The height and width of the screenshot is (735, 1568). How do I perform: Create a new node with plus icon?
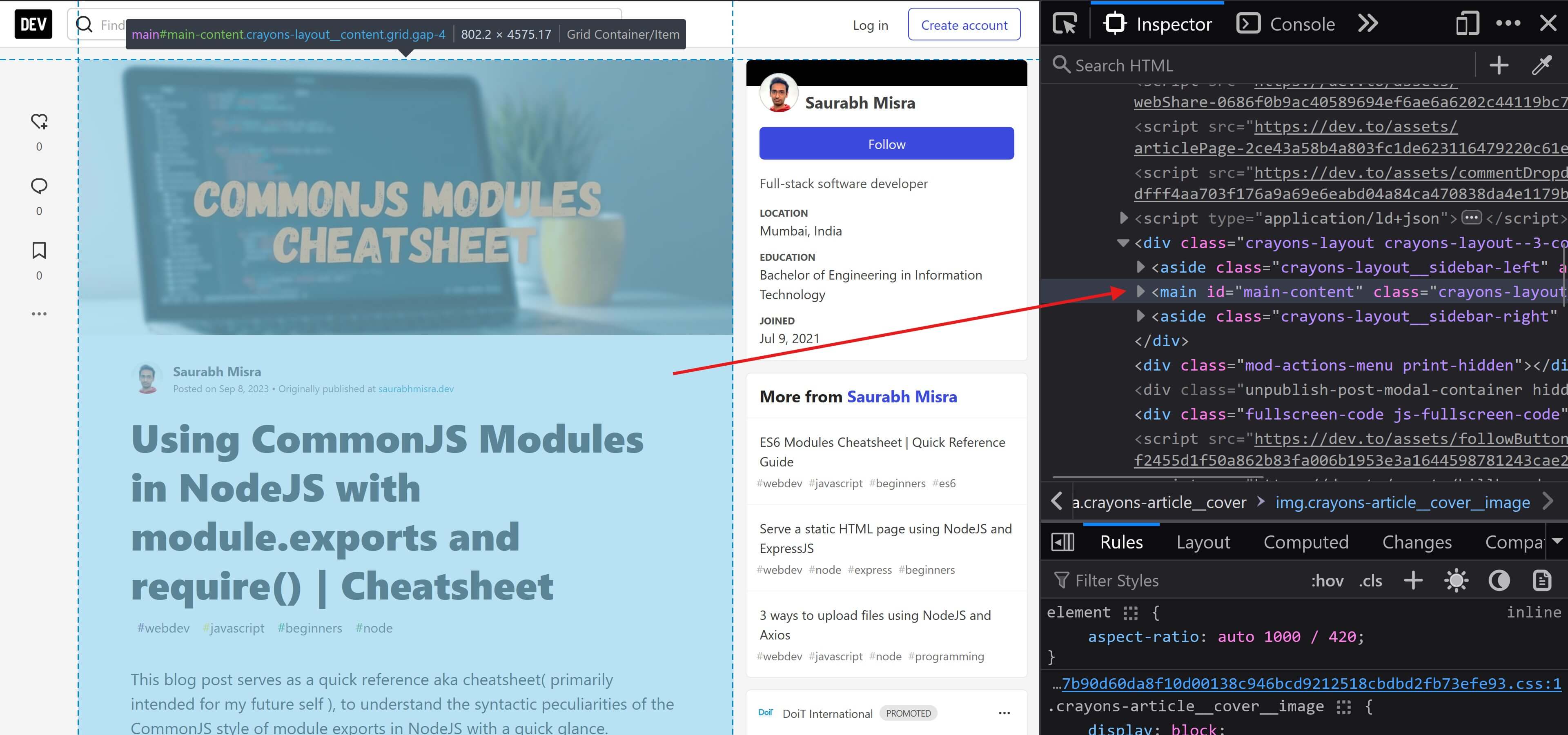pyautogui.click(x=1499, y=64)
